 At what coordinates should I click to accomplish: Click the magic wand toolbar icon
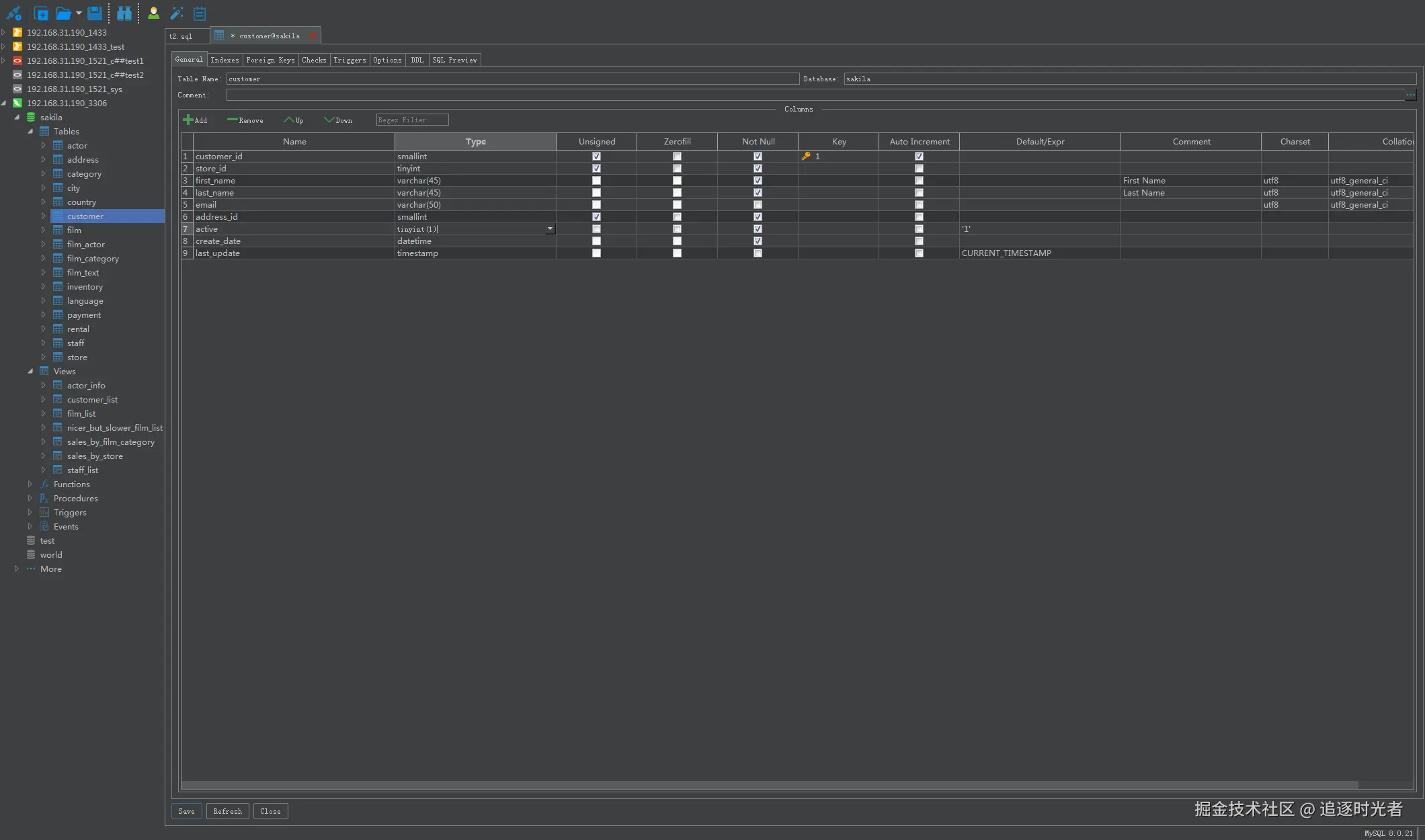[x=177, y=13]
